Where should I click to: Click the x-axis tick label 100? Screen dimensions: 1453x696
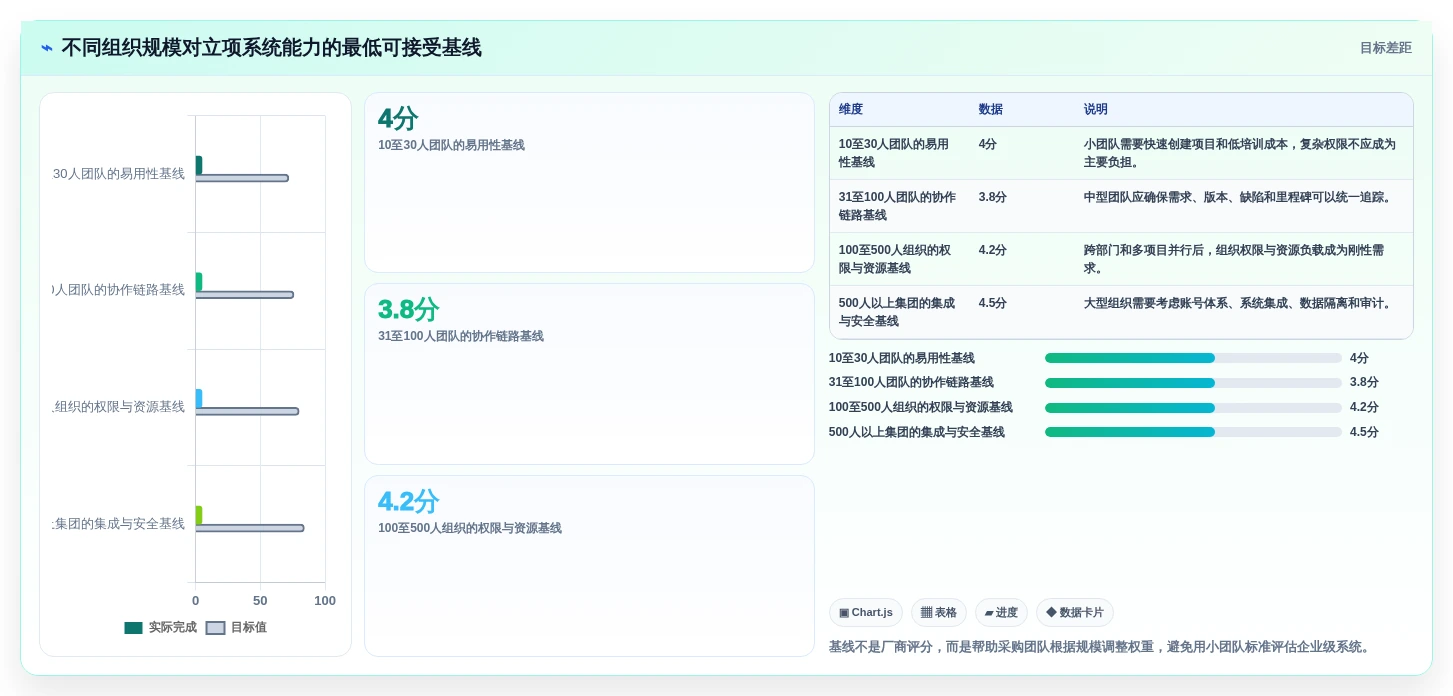(325, 601)
